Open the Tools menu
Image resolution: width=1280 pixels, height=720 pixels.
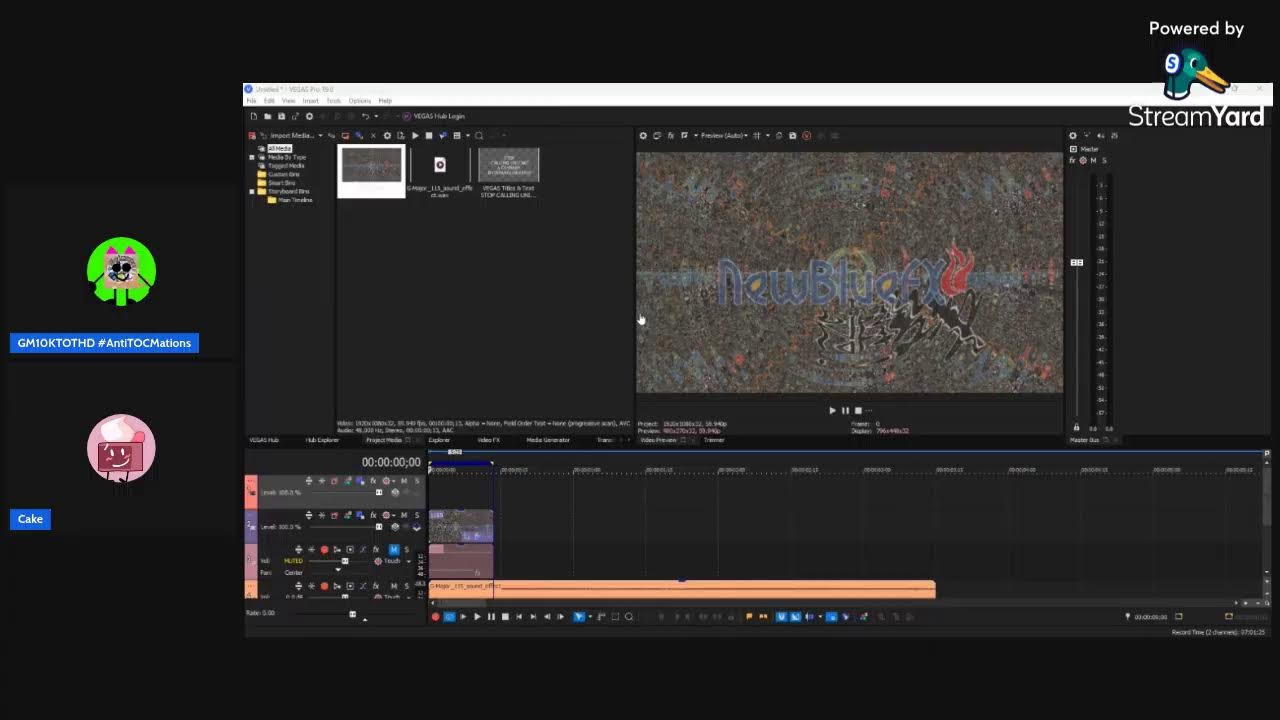333,101
